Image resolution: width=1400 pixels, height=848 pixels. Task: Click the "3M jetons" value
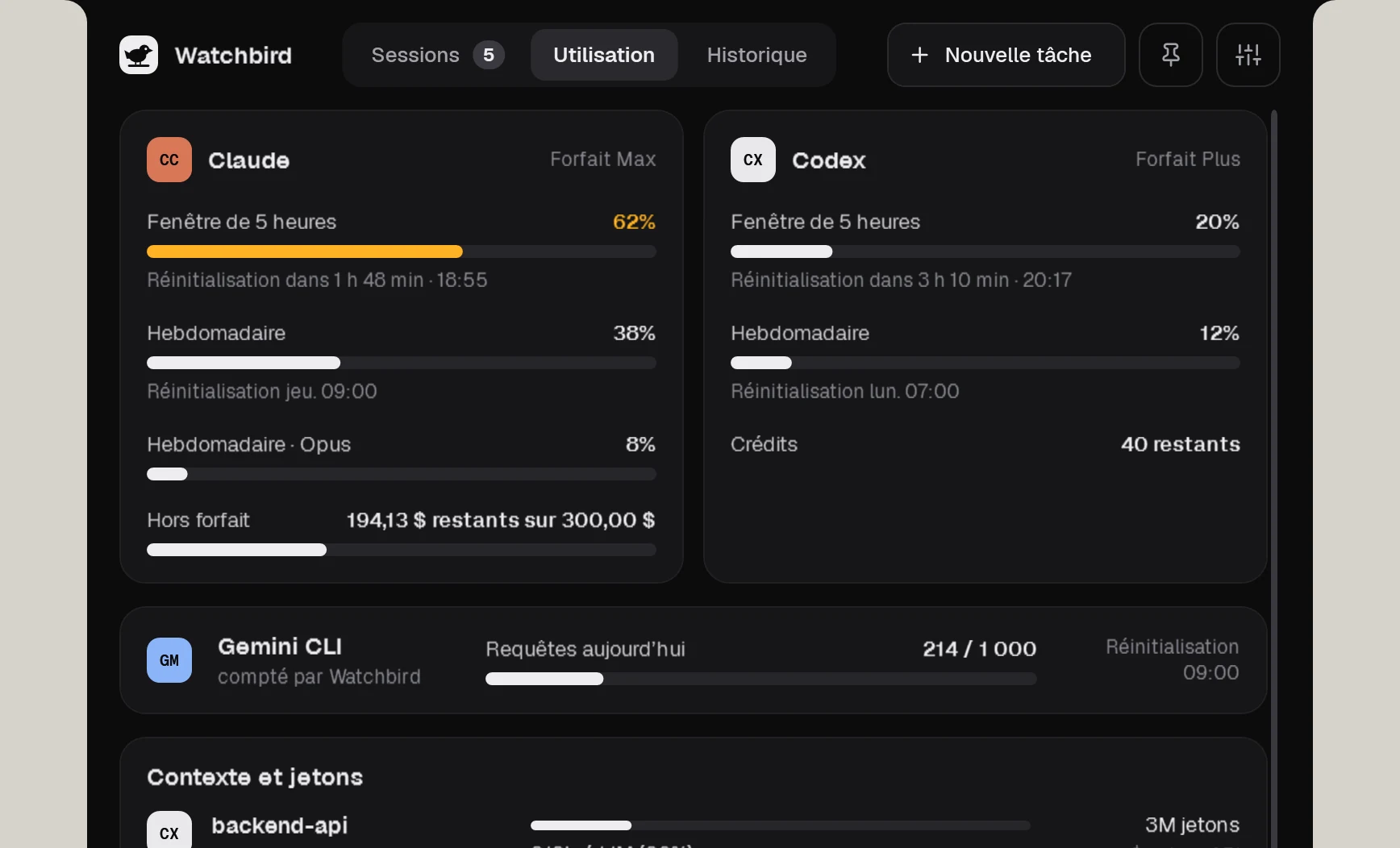click(x=1192, y=825)
